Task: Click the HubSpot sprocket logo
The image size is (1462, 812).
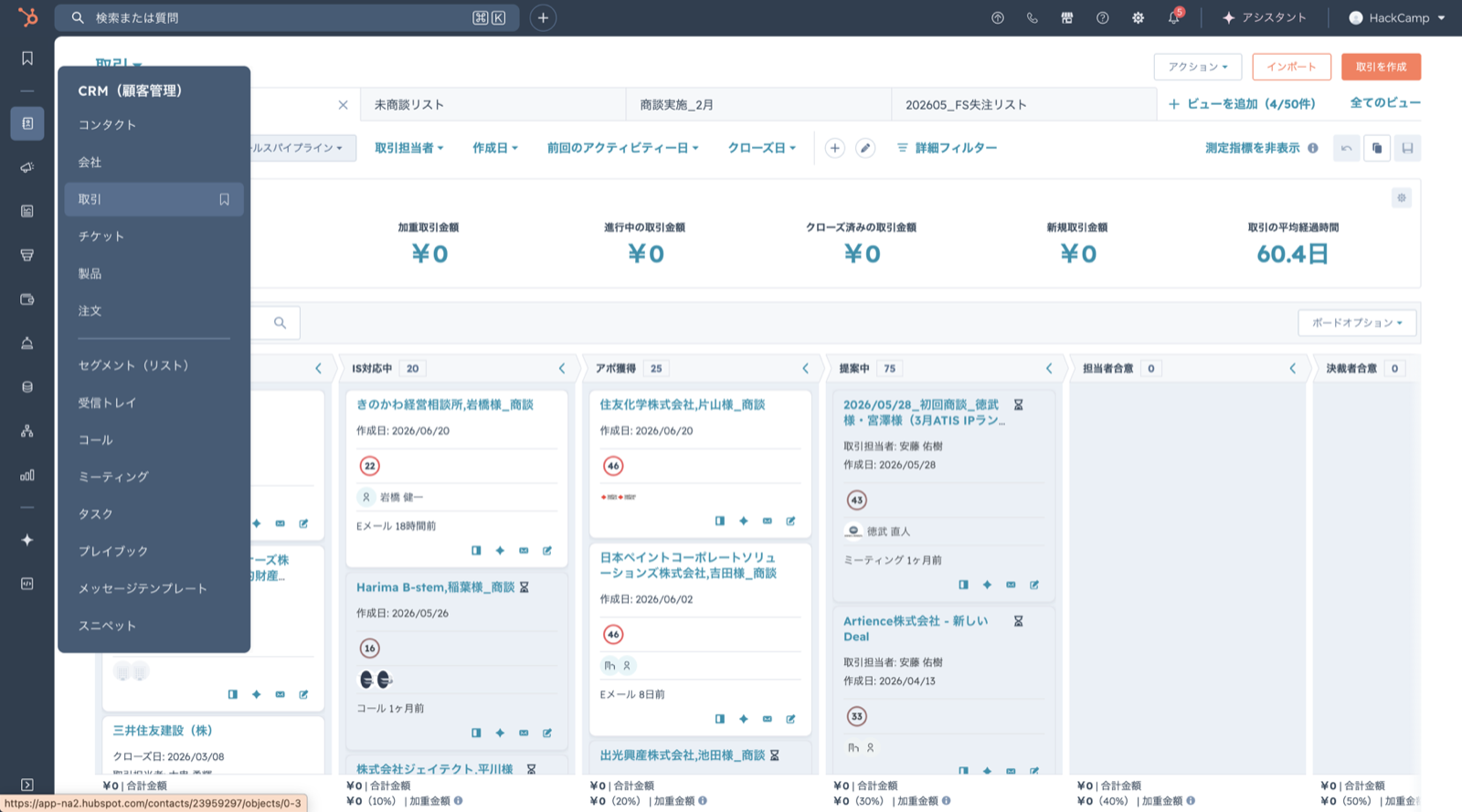Action: point(27,17)
